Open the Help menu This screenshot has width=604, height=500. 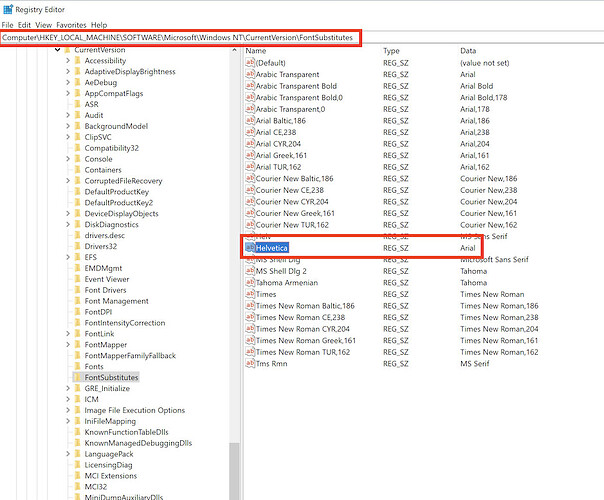tap(99, 25)
